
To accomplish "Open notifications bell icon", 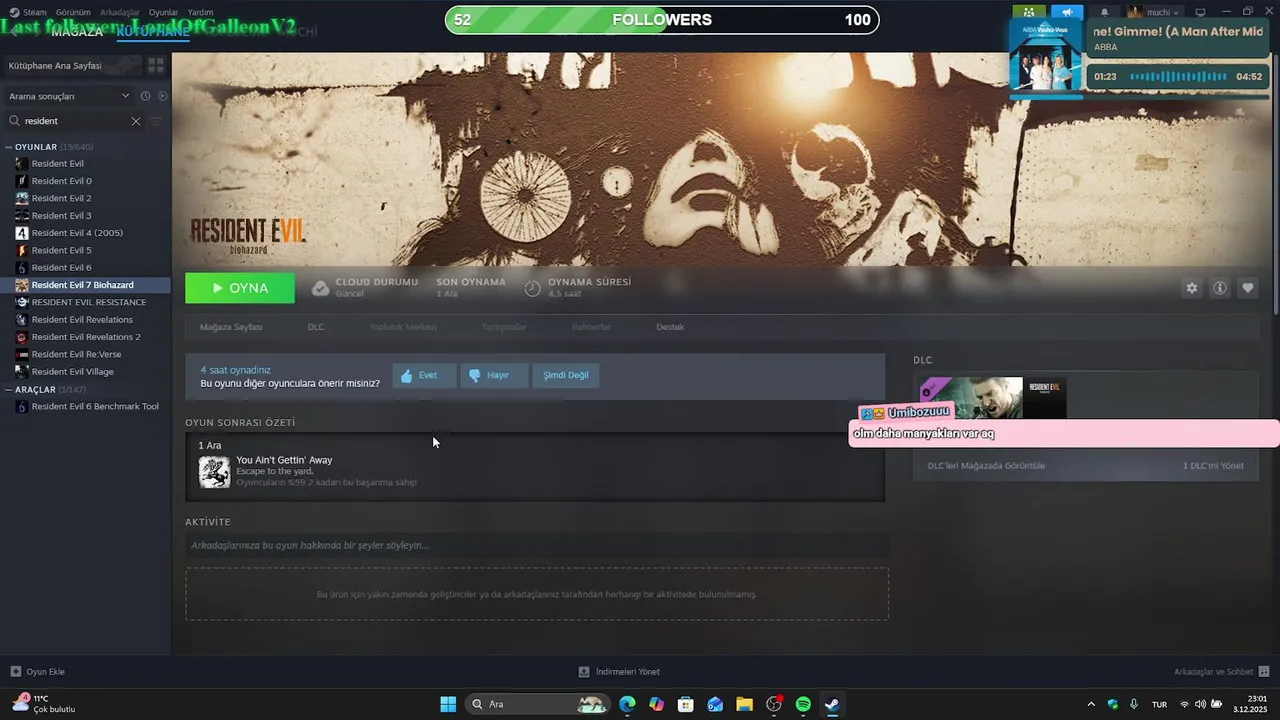I will (x=1105, y=12).
